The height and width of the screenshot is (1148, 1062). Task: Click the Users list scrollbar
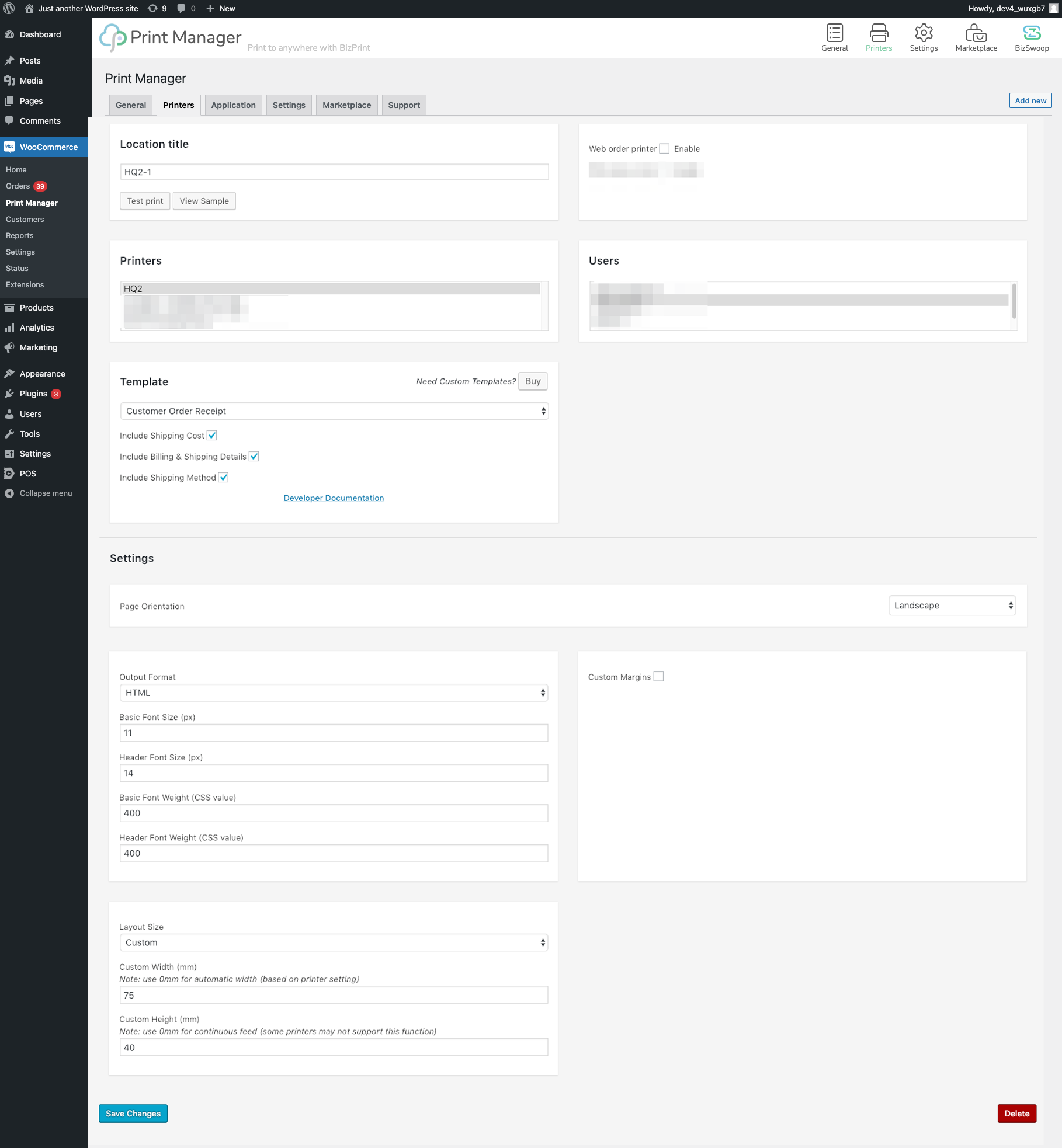(1014, 301)
